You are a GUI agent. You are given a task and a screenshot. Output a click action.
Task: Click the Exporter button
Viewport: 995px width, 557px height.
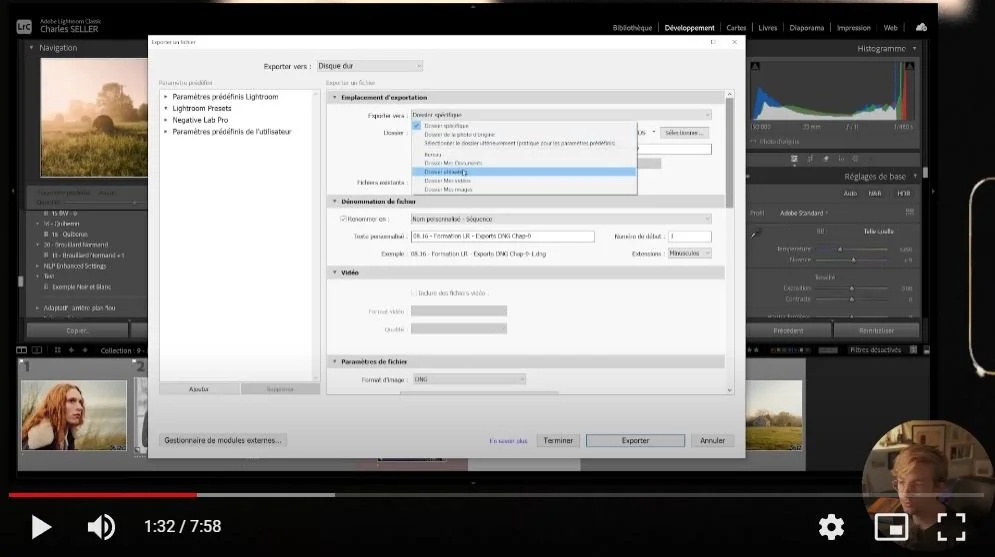[x=635, y=440]
